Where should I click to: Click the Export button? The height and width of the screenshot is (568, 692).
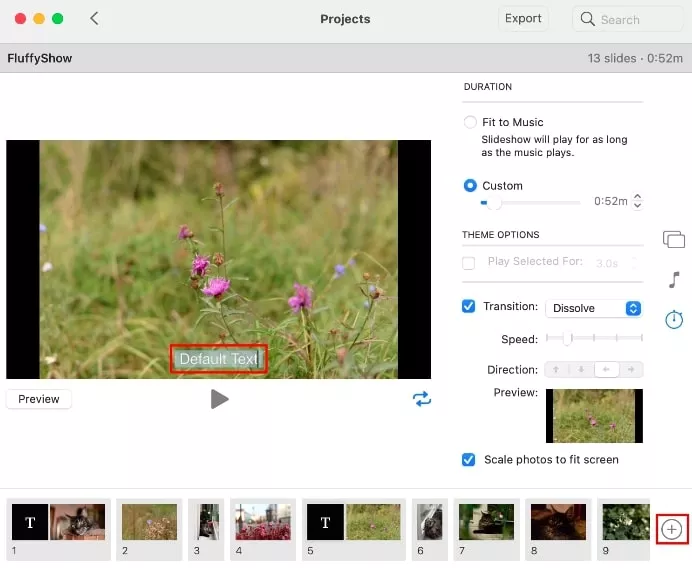pos(523,19)
